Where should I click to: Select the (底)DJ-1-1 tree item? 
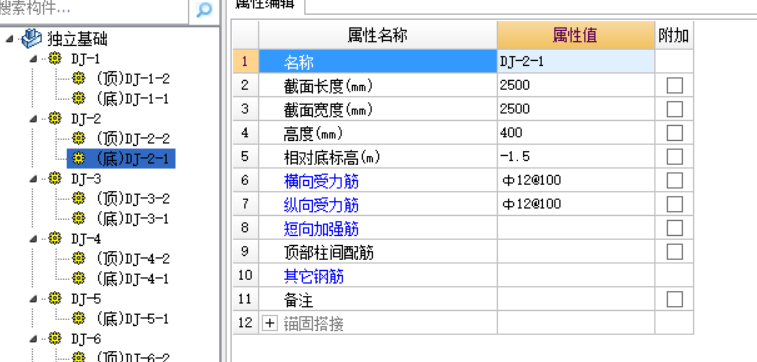pyautogui.click(x=133, y=98)
